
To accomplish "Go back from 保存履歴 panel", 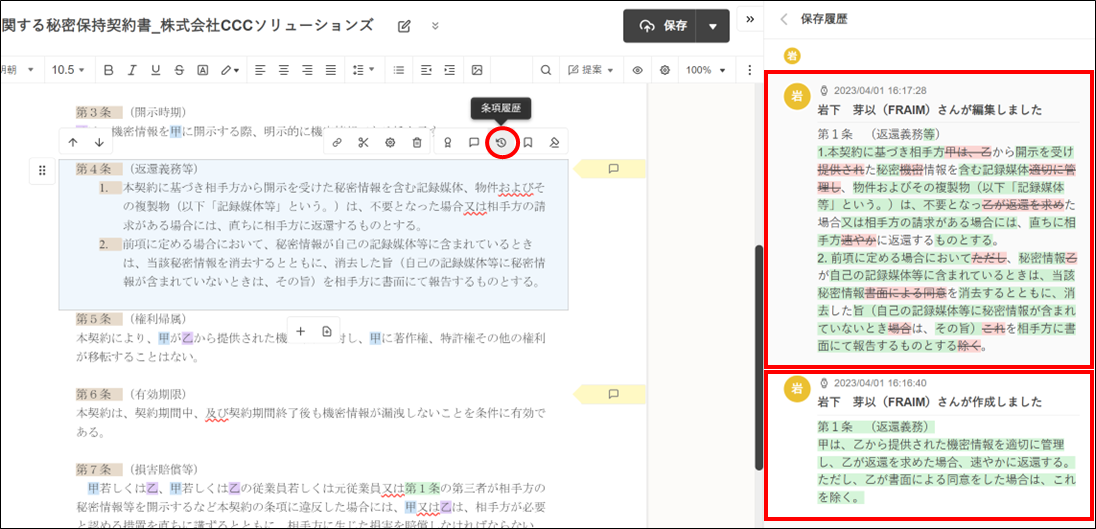I will [784, 19].
